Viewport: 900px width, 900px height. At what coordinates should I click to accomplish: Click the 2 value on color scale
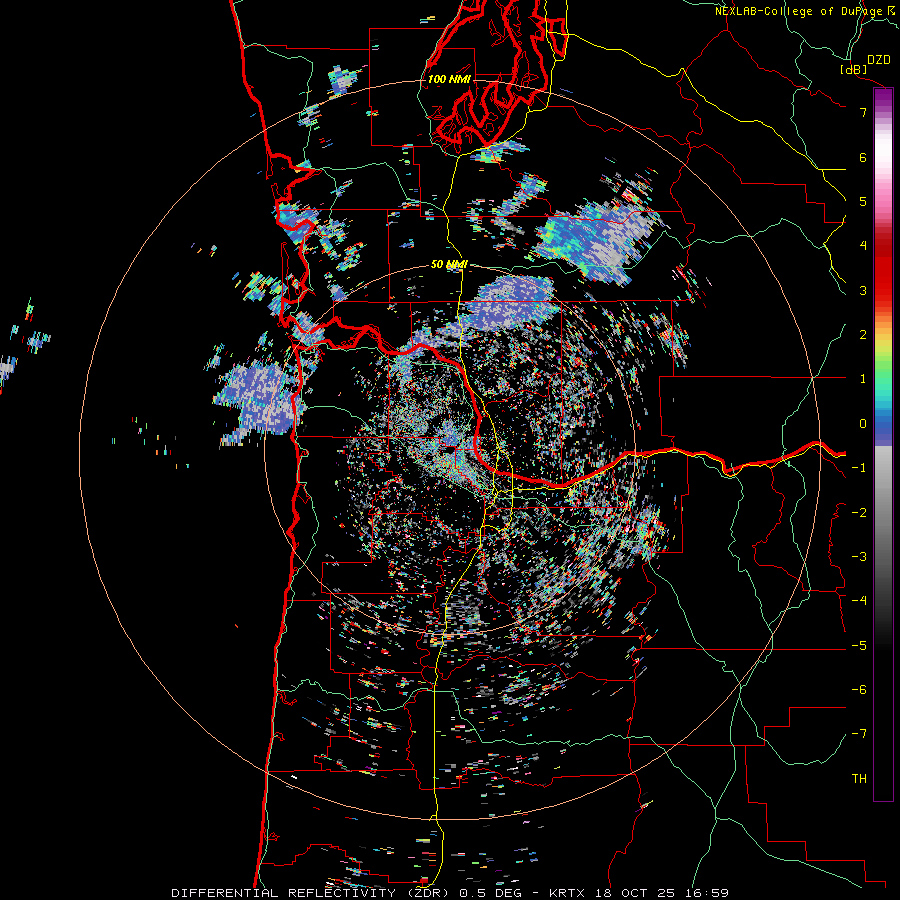pyautogui.click(x=863, y=335)
